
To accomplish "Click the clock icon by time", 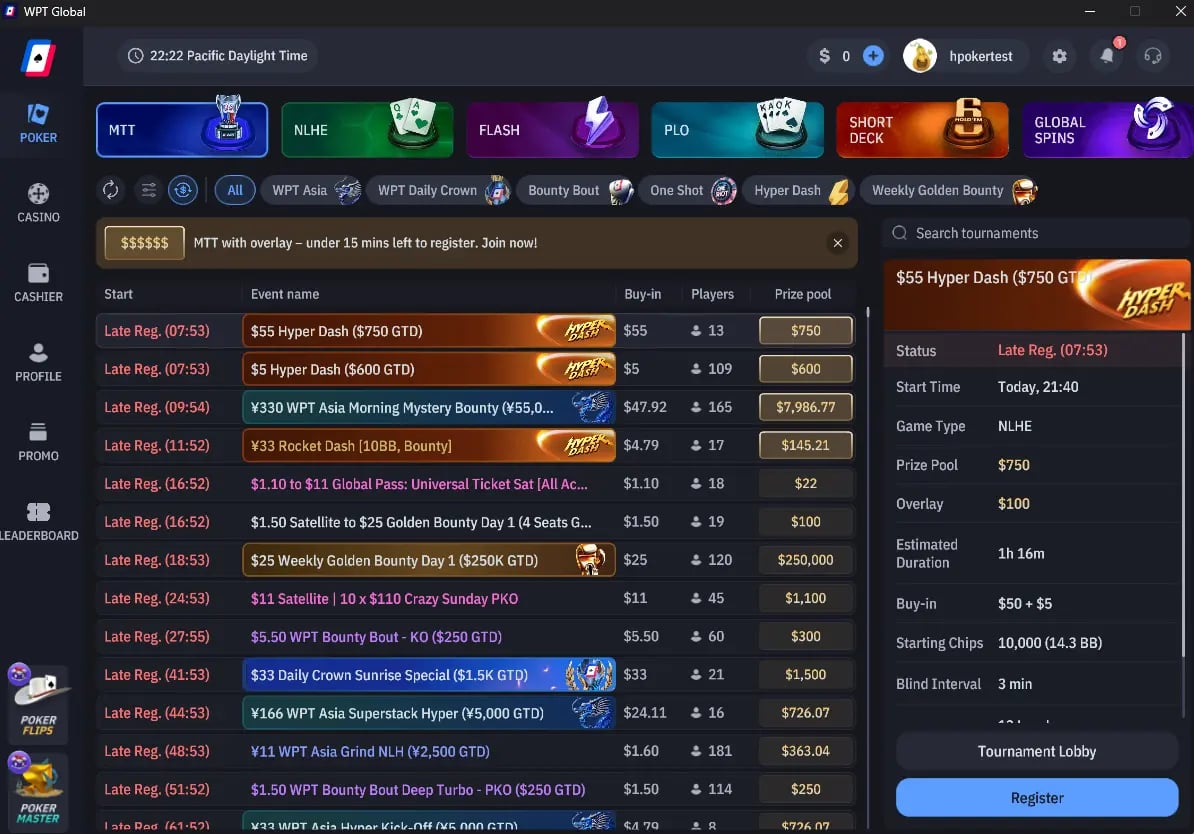I will coord(136,56).
